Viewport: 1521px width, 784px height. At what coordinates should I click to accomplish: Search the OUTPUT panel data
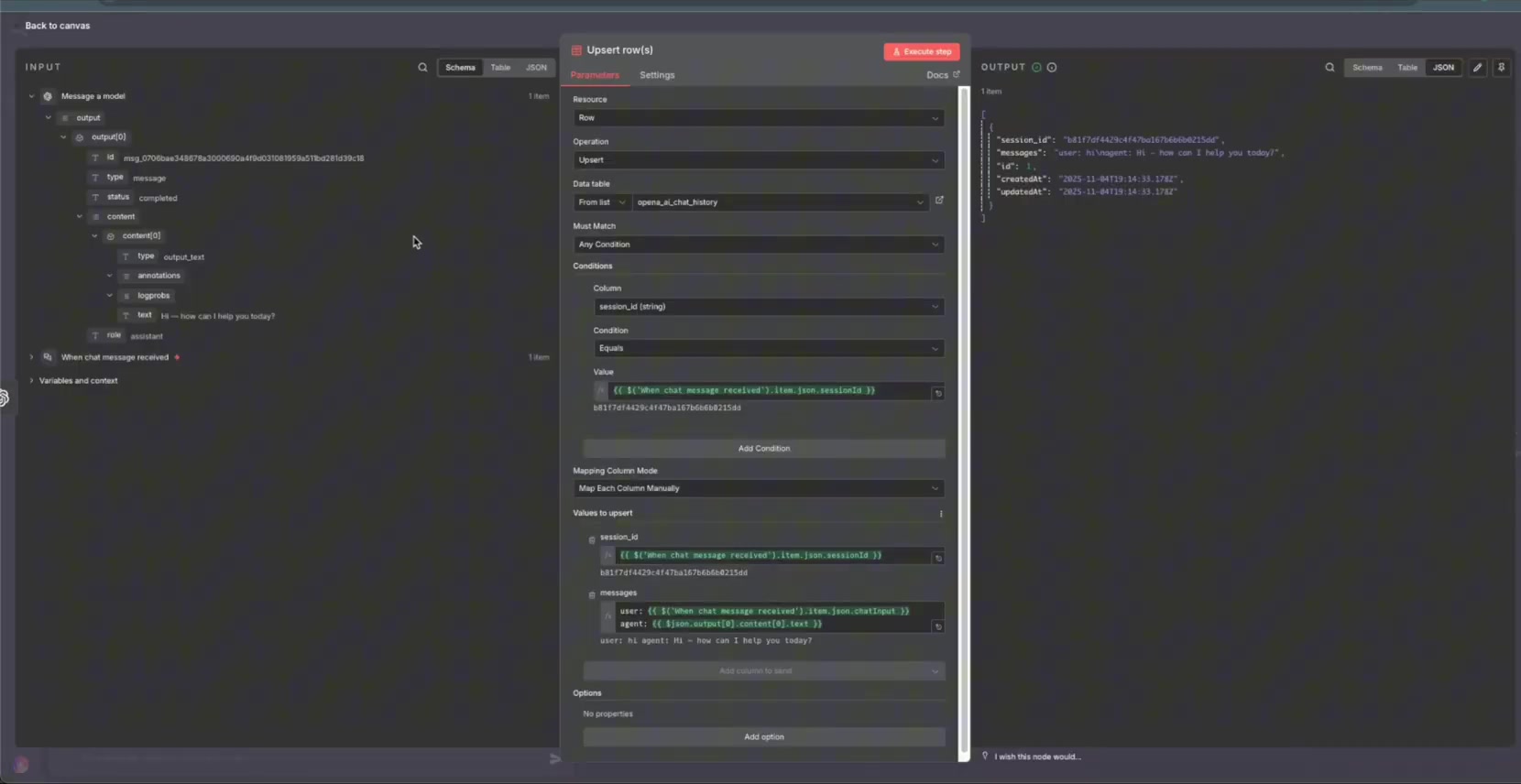pyautogui.click(x=1330, y=68)
